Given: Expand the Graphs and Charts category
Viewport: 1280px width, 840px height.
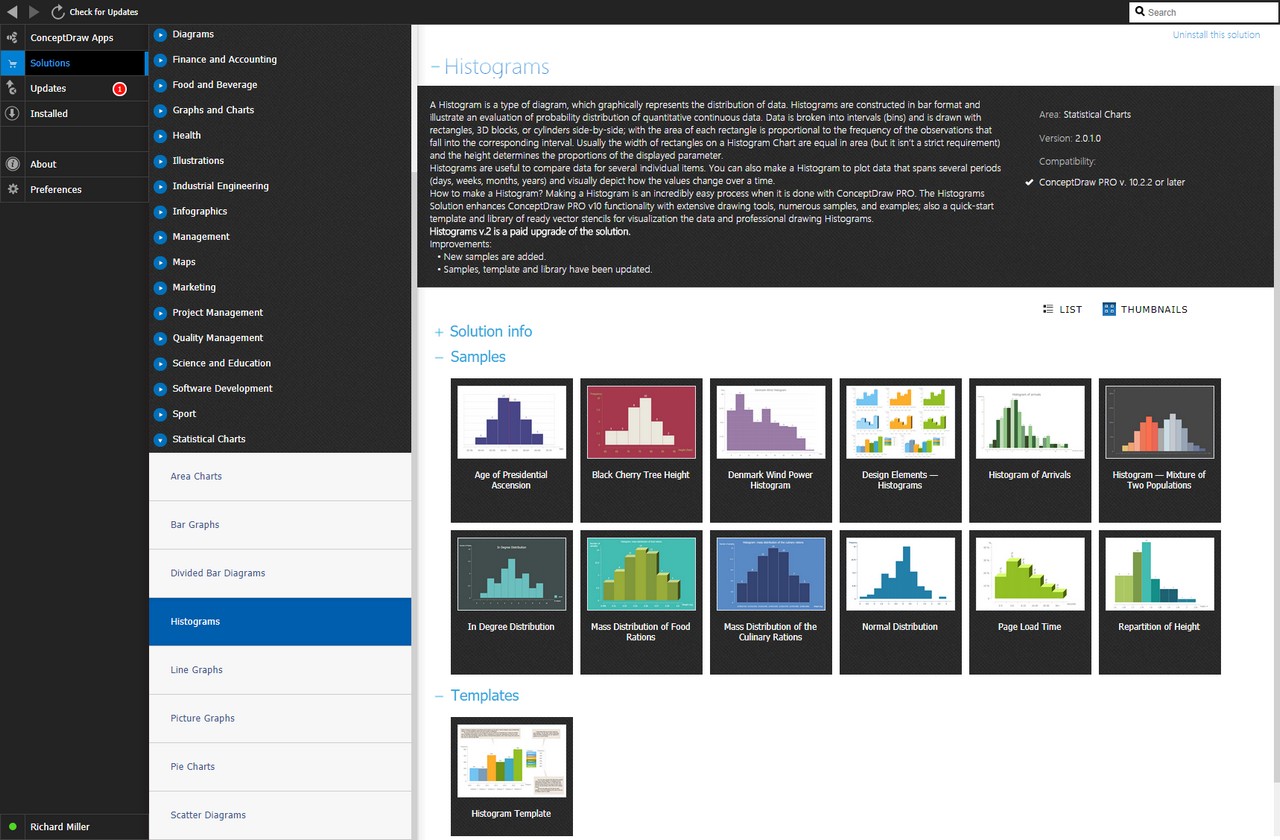Looking at the screenshot, I should [160, 110].
